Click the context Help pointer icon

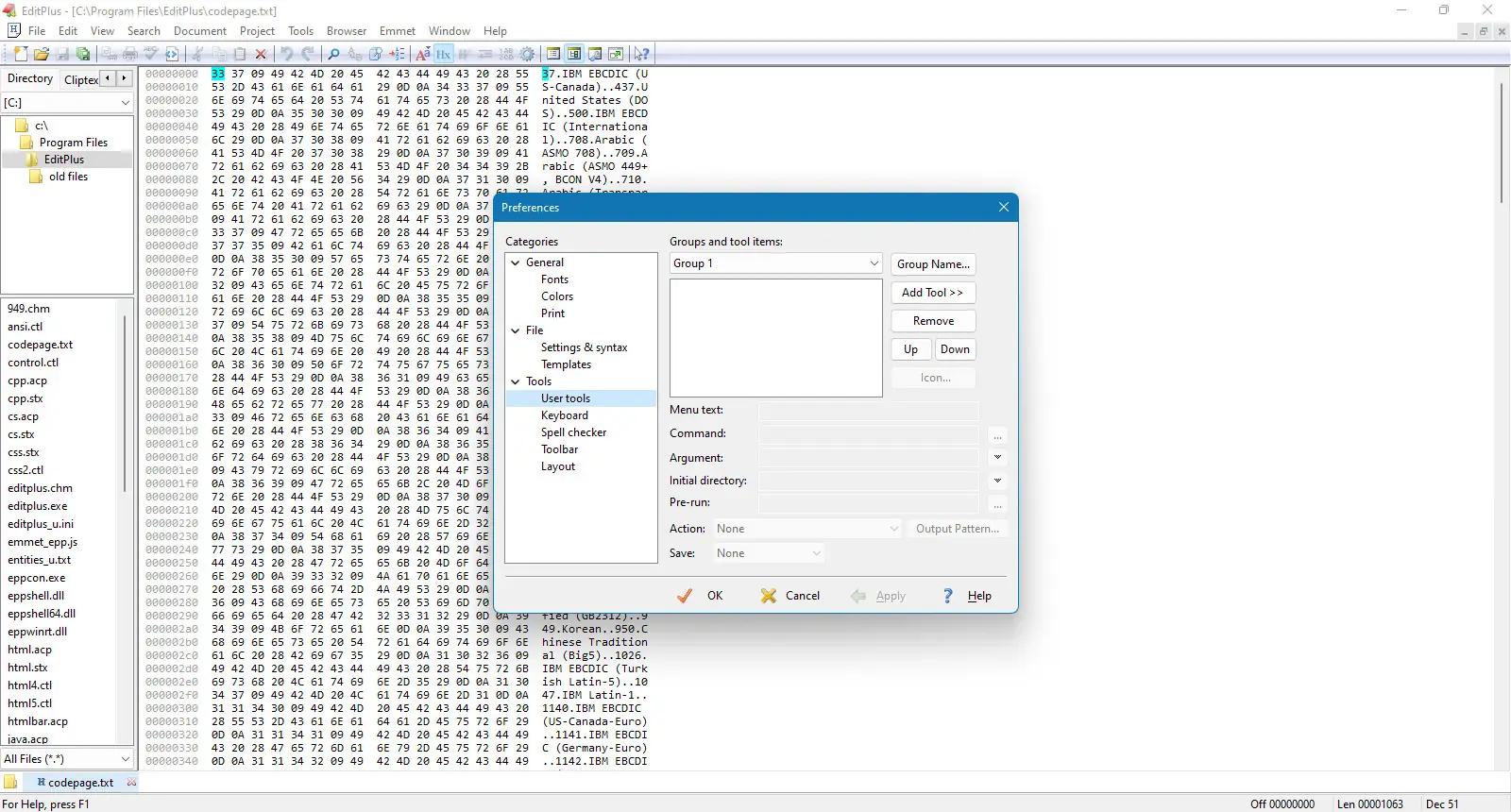tap(642, 54)
